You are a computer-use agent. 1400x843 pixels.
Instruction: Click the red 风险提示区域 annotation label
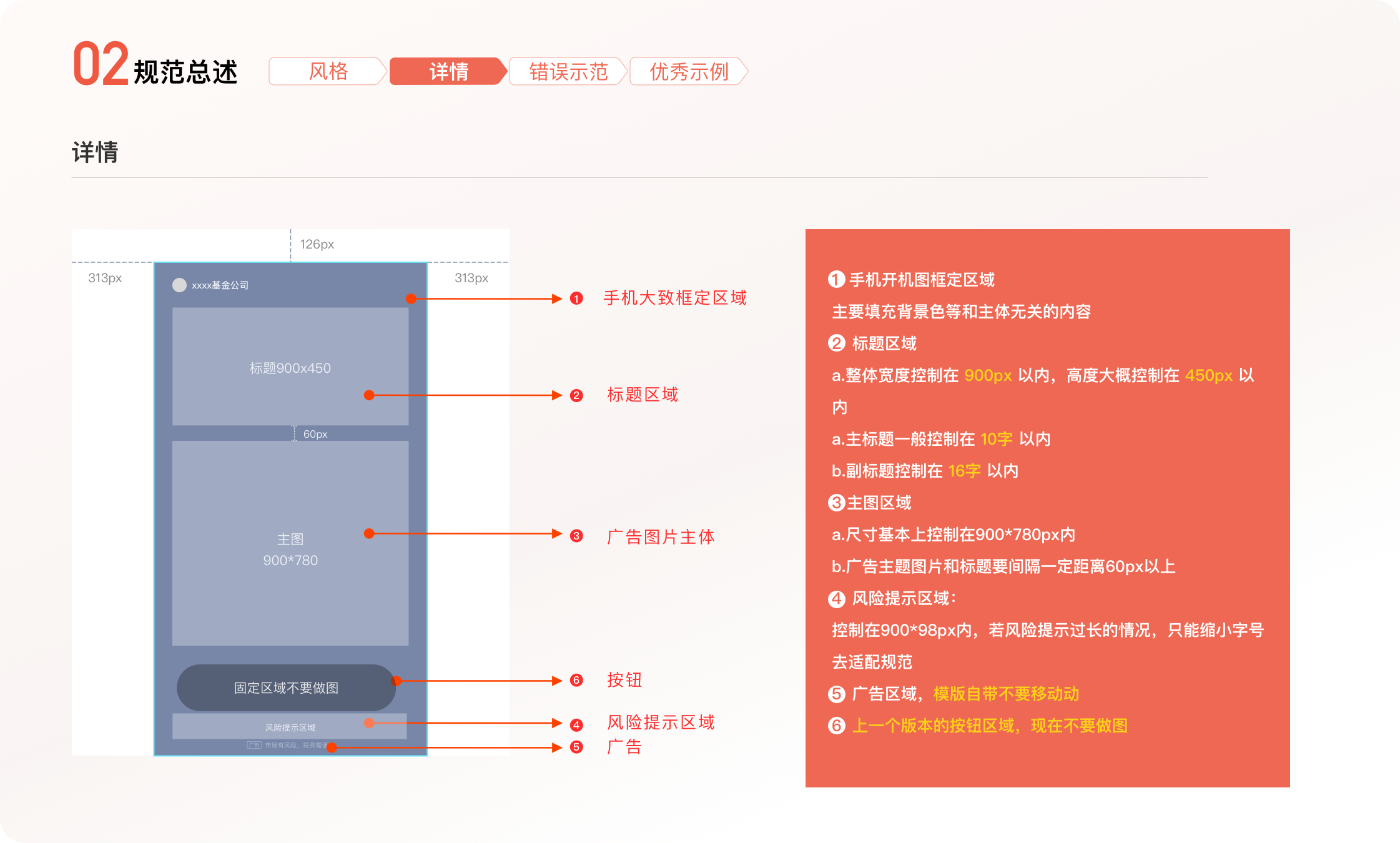[661, 722]
